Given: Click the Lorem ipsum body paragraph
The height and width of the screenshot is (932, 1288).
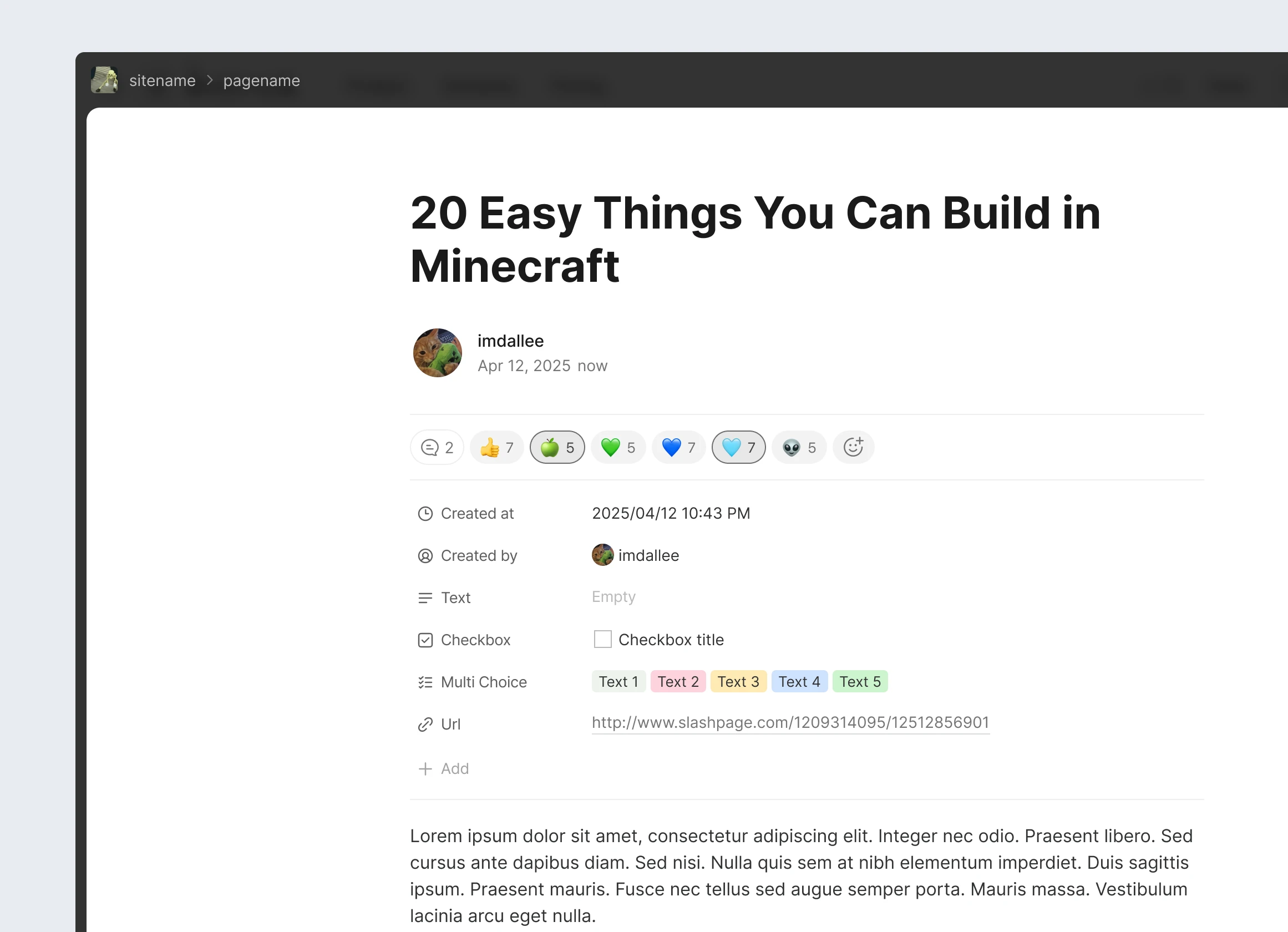Looking at the screenshot, I should pyautogui.click(x=801, y=876).
